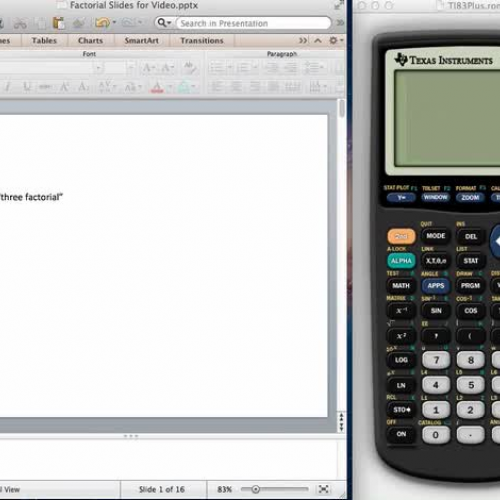
Task: Click the calculator's APPS key
Action: click(436, 286)
